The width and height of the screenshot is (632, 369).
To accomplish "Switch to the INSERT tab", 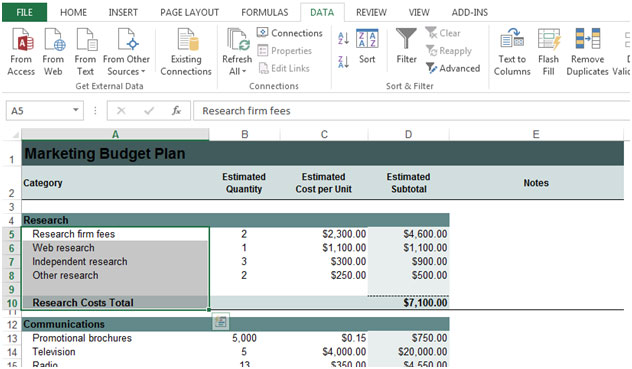I will point(123,13).
